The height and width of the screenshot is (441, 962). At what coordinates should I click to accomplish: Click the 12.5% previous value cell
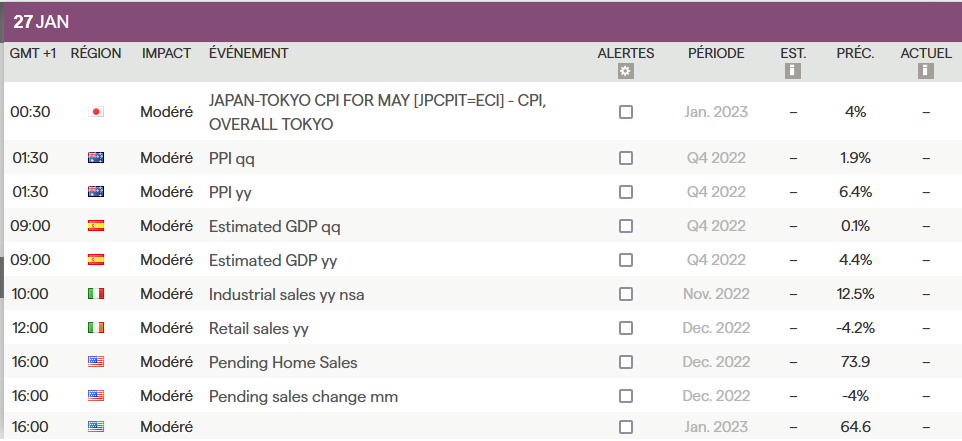(x=855, y=294)
